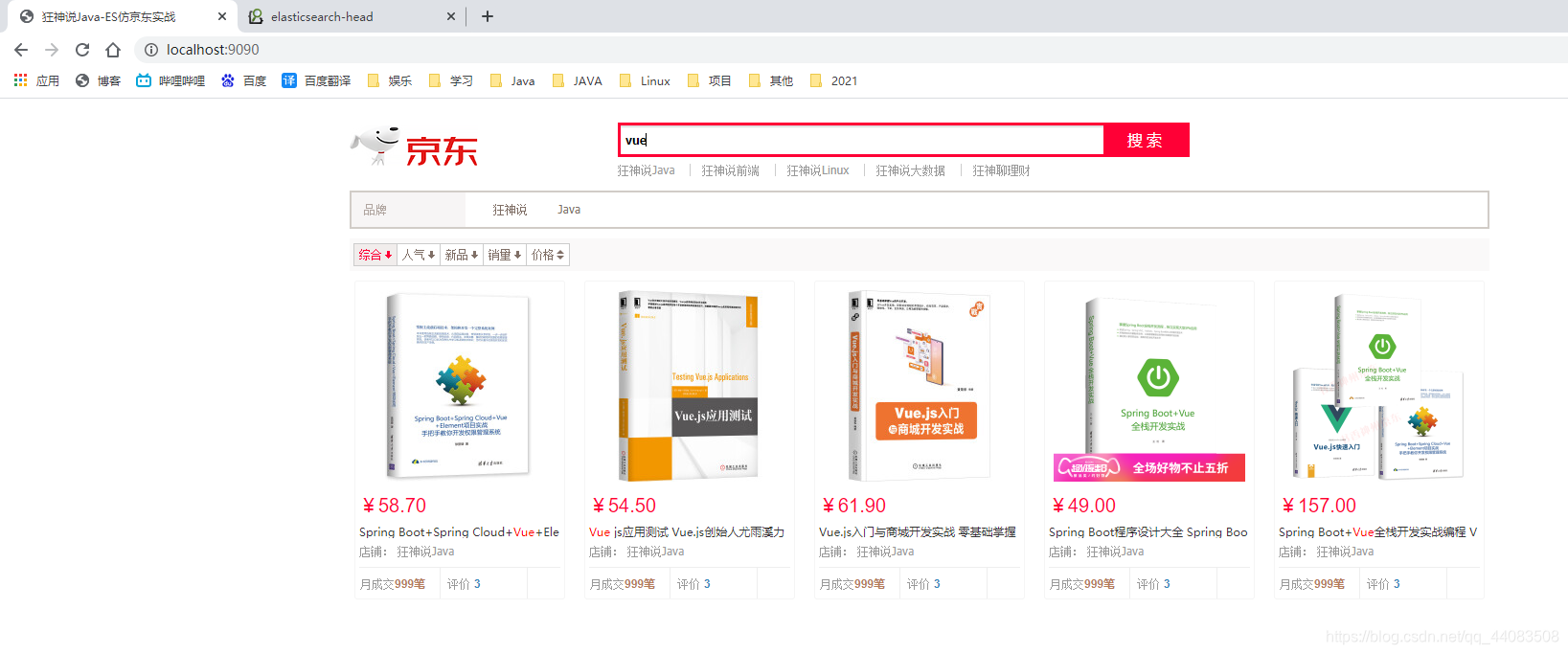The image size is (1568, 654).
Task: Open Java bookmark folder
Action: [512, 80]
